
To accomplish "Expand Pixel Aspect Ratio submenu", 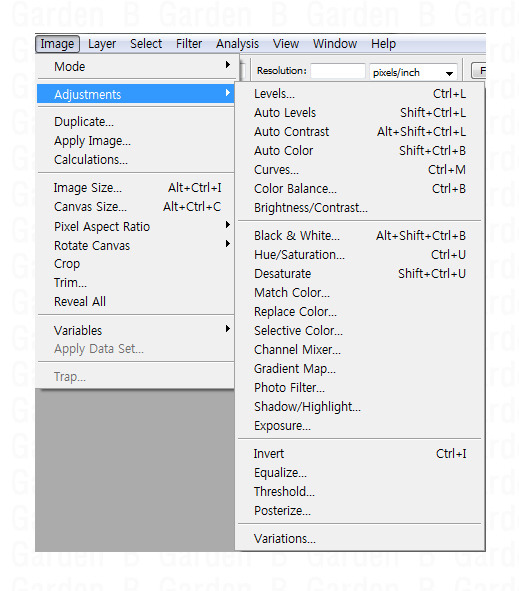I will click(x=136, y=226).
